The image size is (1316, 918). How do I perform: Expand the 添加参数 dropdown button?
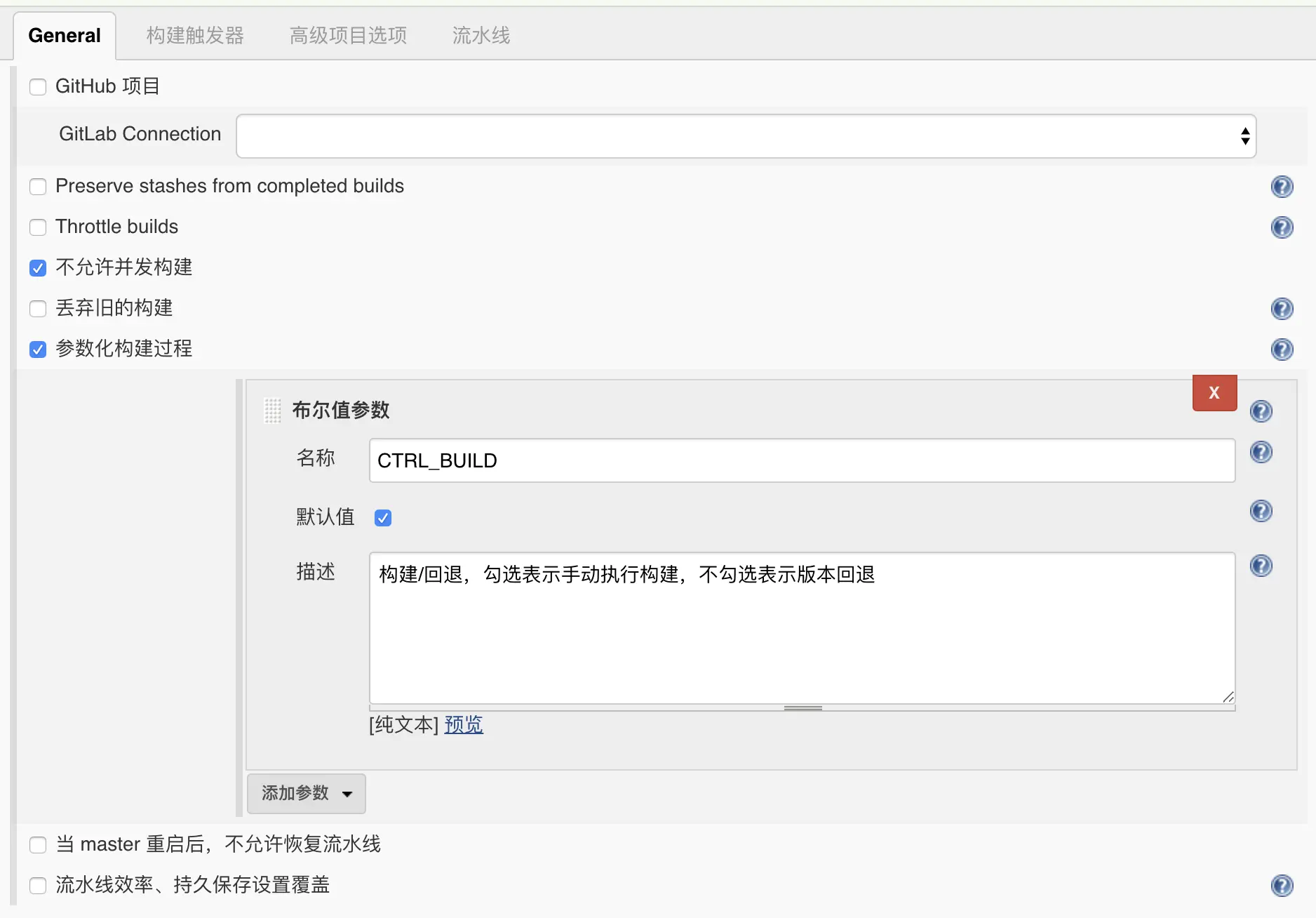307,794
